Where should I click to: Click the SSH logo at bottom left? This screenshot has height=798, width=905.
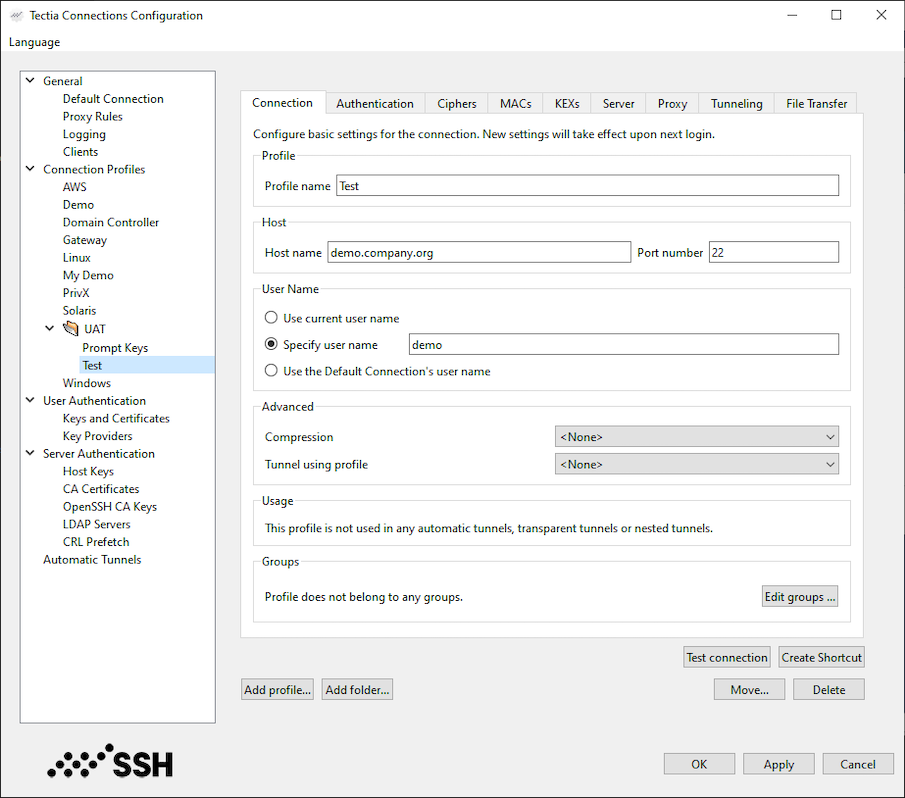click(x=108, y=761)
